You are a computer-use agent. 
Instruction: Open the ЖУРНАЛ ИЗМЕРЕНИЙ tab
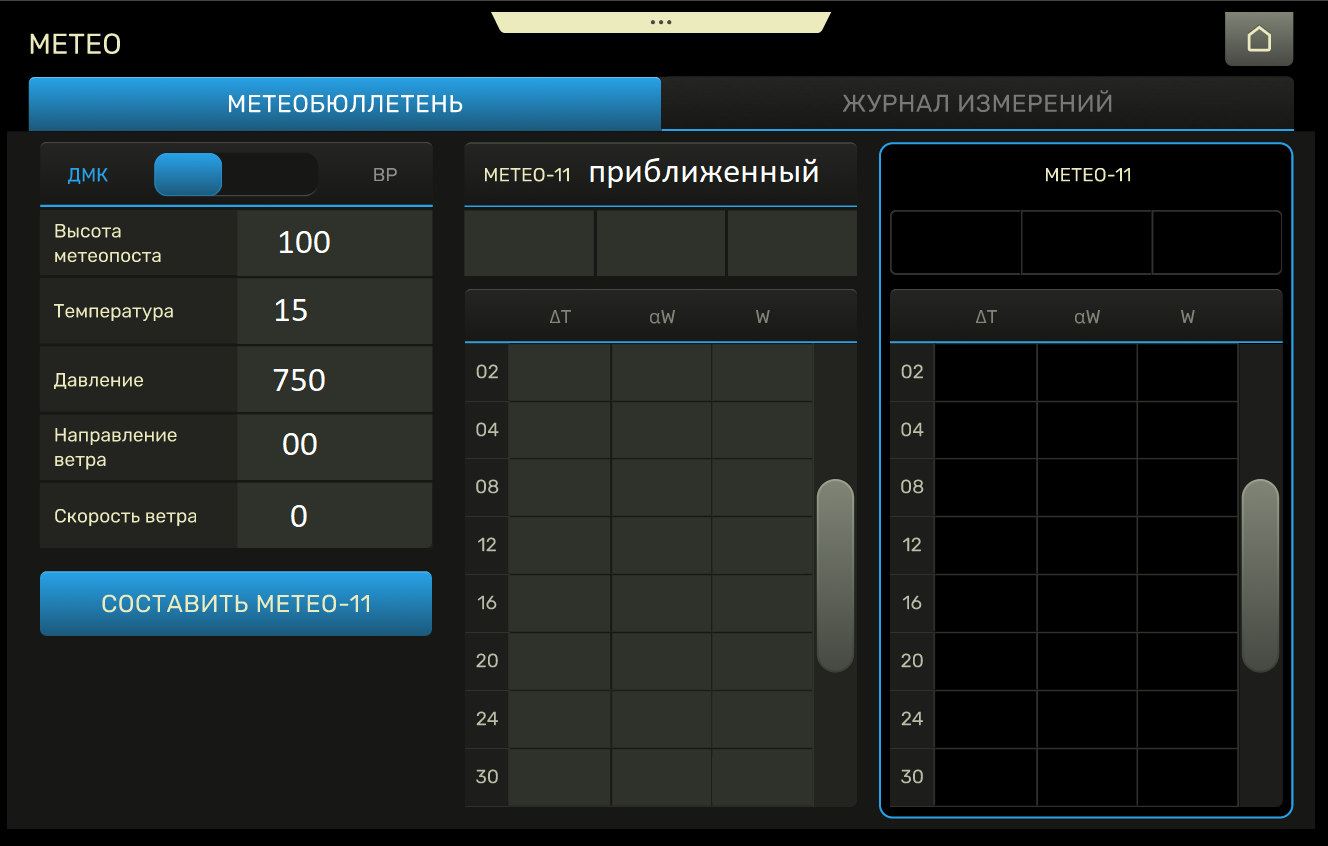coord(977,104)
